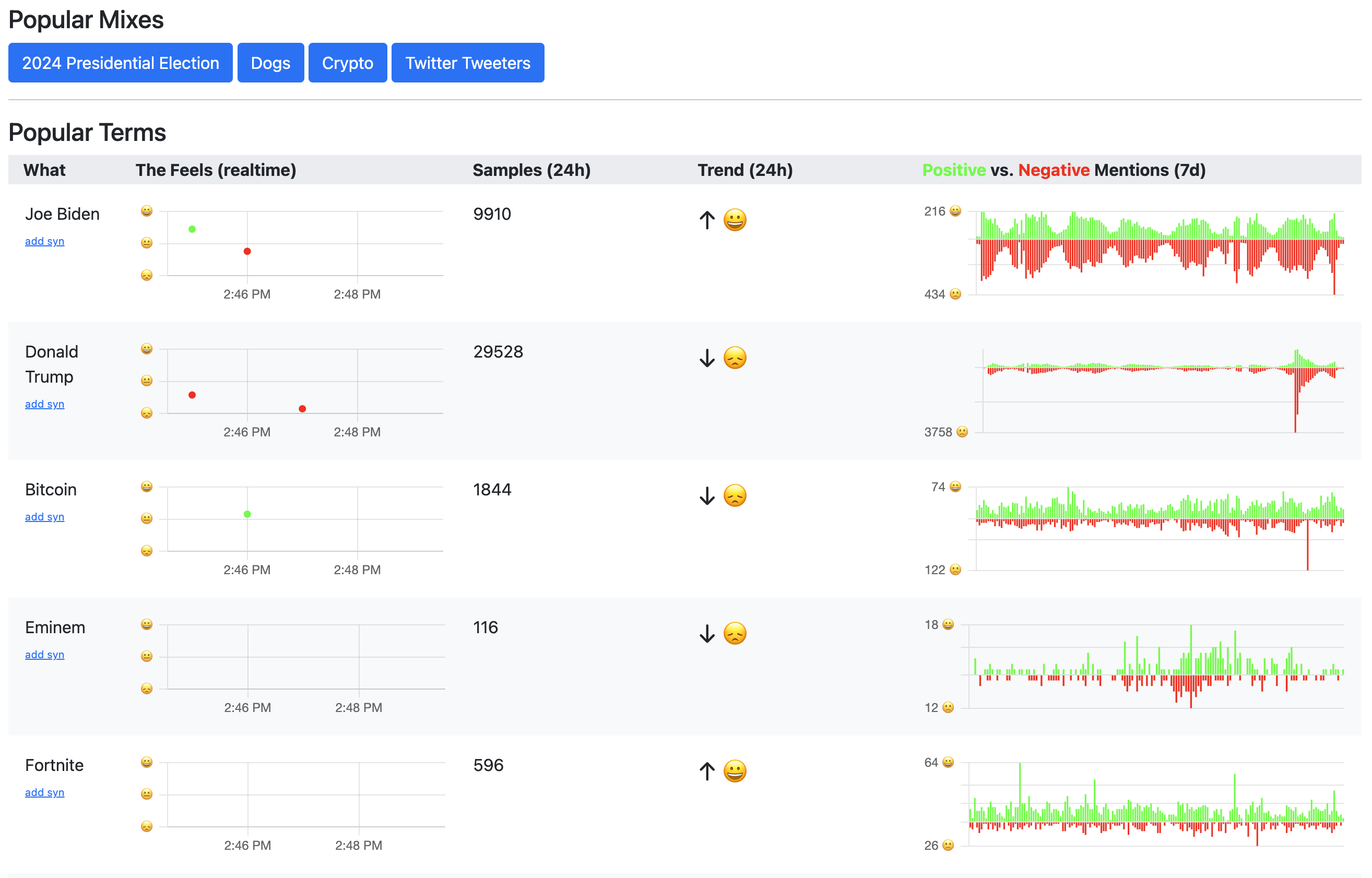
Task: Click Fortnite's happy trend emoji
Action: point(735,772)
